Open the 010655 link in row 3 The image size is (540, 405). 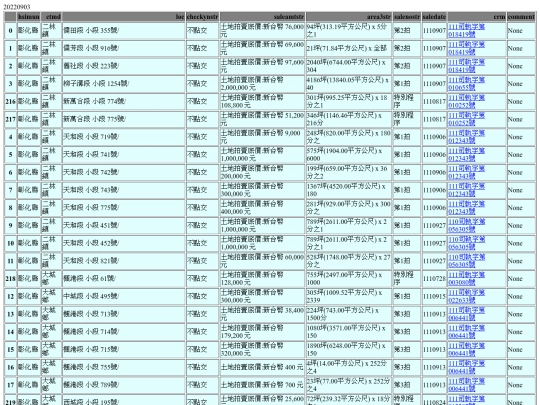pyautogui.click(x=466, y=84)
